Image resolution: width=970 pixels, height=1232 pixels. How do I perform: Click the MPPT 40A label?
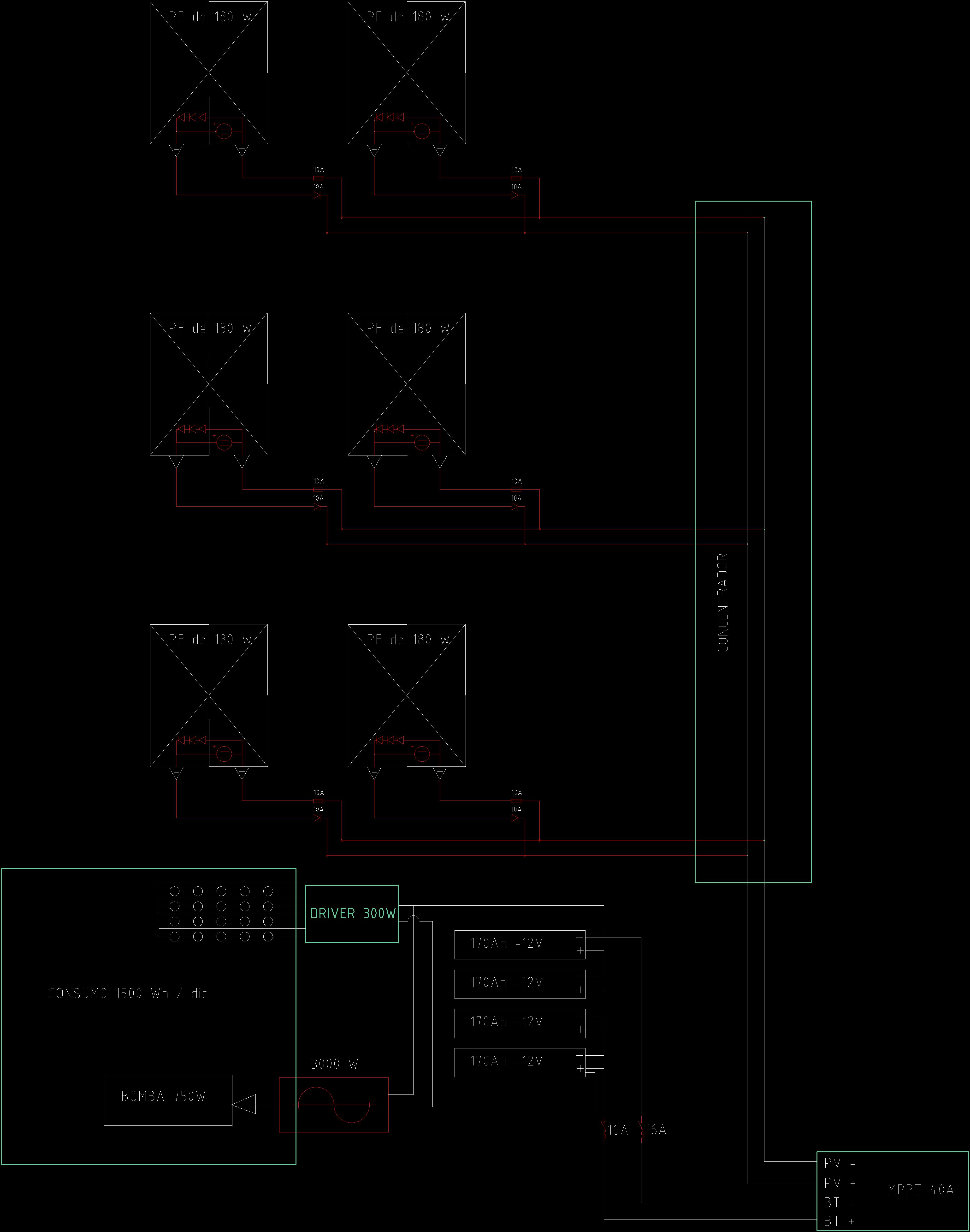coord(920,1189)
